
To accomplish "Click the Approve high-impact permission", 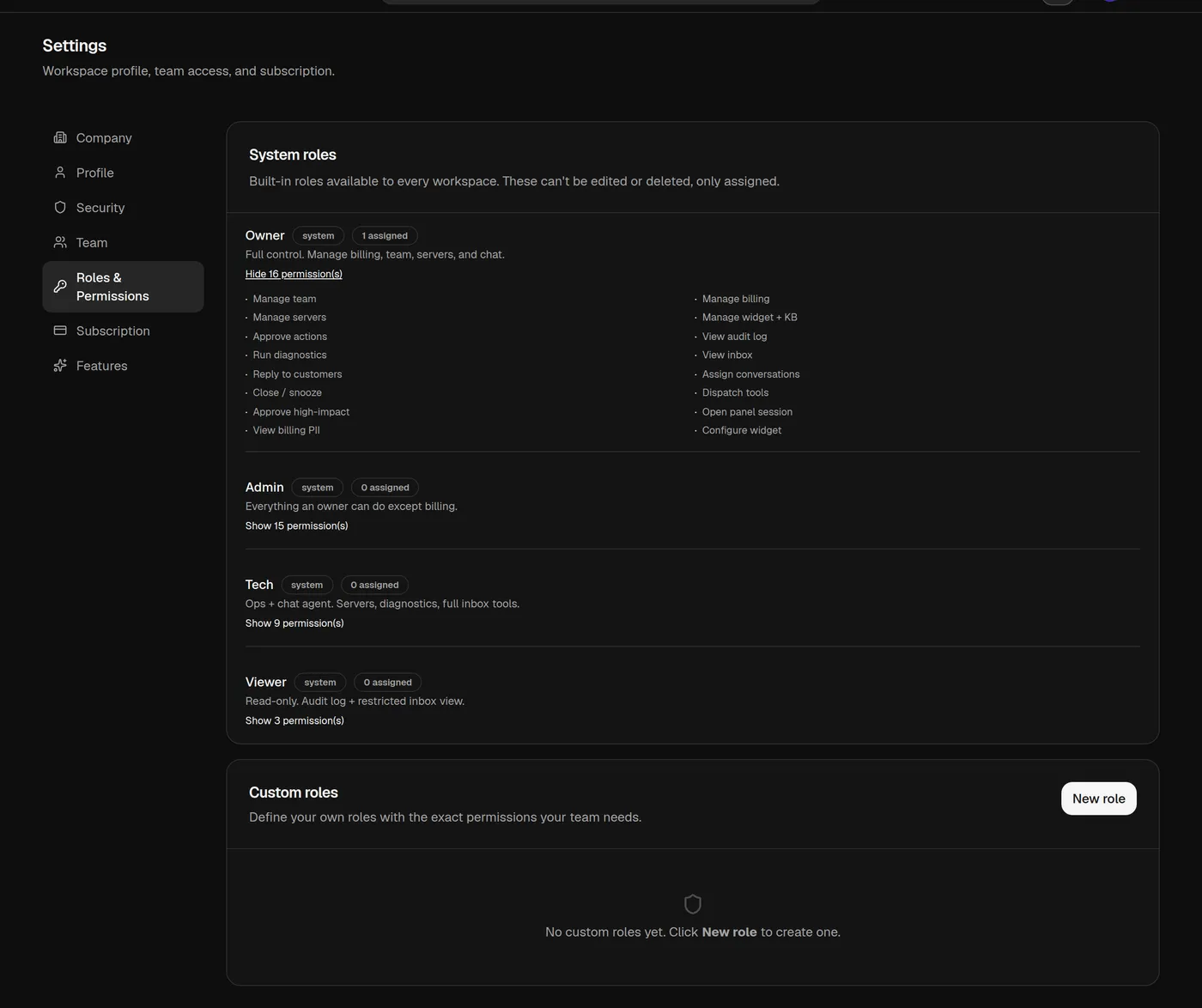I will 300,412.
